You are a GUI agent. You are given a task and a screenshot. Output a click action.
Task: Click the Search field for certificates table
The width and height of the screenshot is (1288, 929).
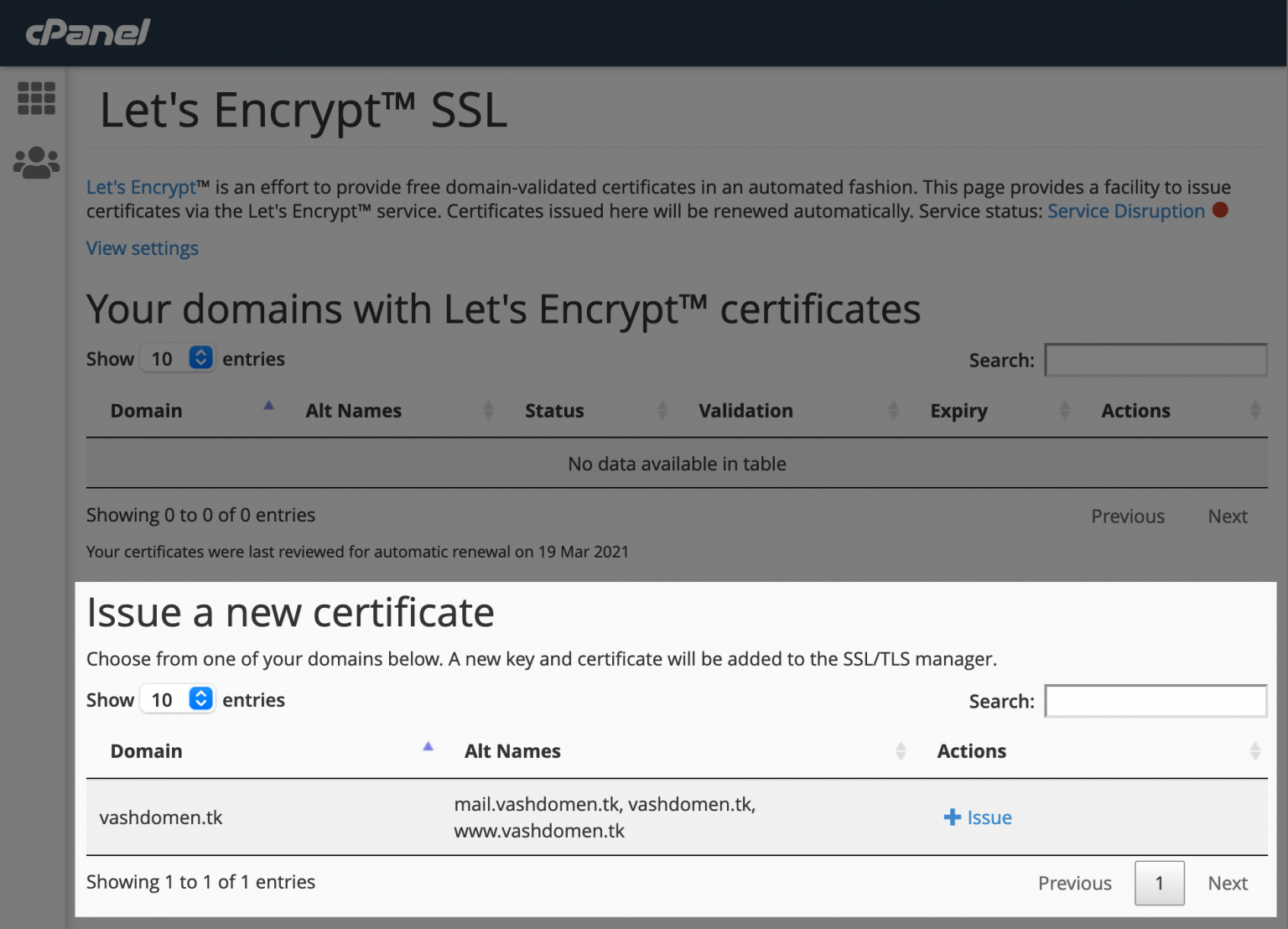point(1156,360)
